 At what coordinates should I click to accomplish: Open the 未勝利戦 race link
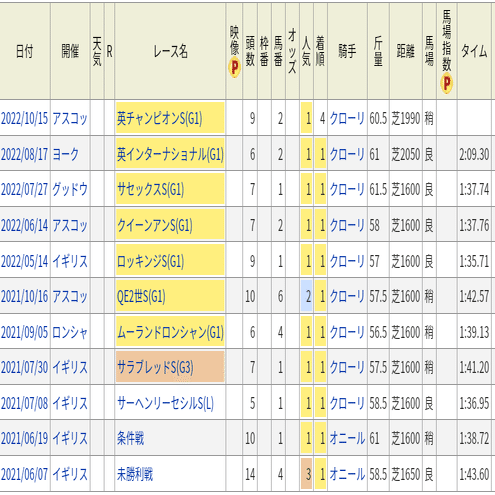click(x=135, y=474)
